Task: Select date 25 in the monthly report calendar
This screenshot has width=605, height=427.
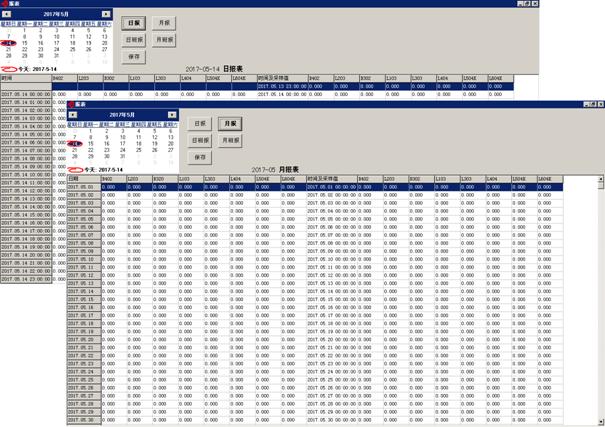Action: point(139,150)
